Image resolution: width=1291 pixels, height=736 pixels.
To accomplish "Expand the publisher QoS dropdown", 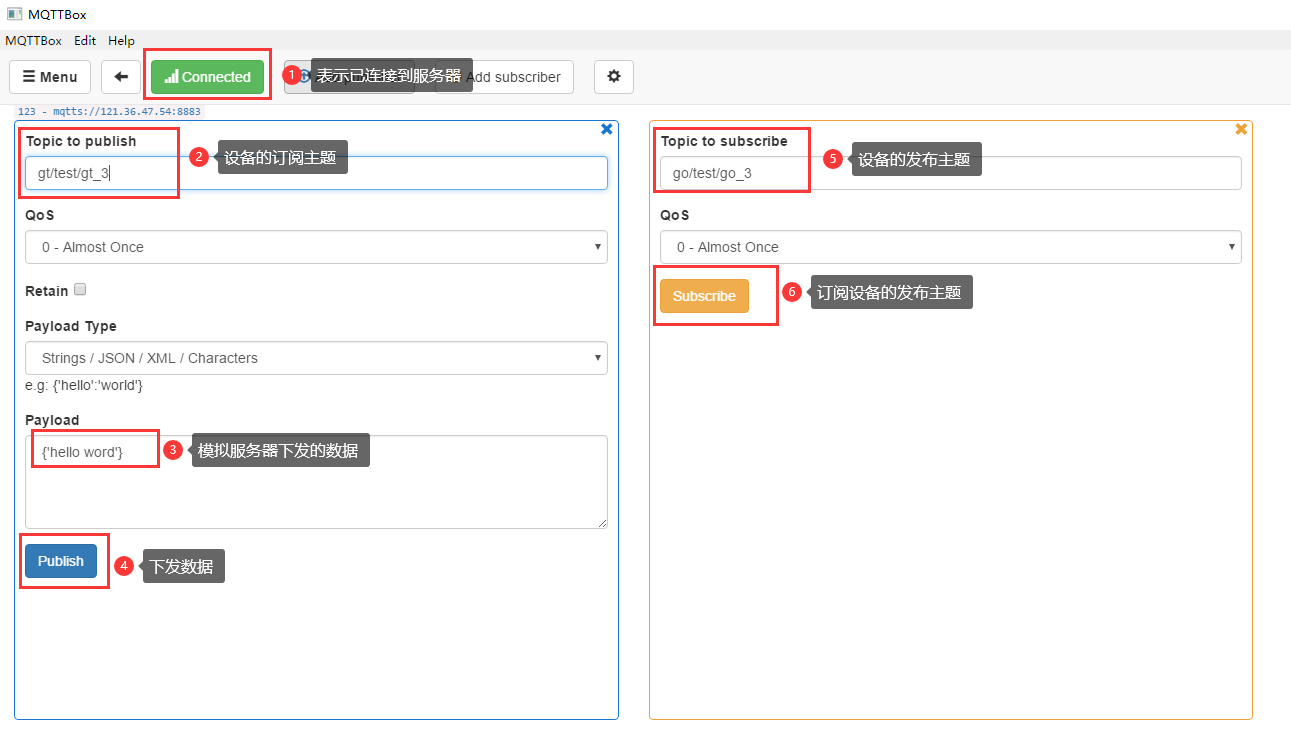I will (x=316, y=247).
